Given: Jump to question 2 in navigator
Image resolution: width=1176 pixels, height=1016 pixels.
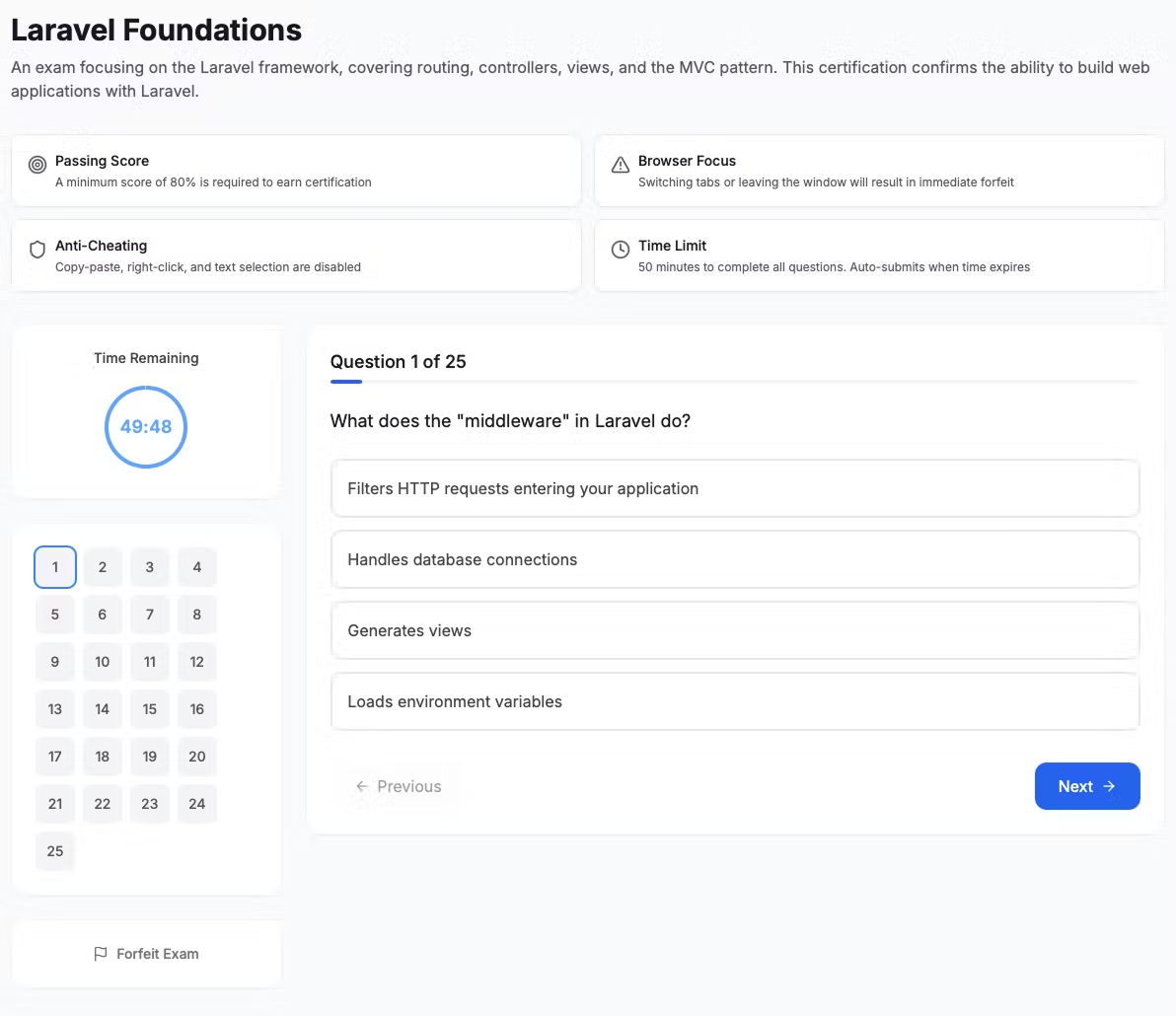Looking at the screenshot, I should (103, 567).
